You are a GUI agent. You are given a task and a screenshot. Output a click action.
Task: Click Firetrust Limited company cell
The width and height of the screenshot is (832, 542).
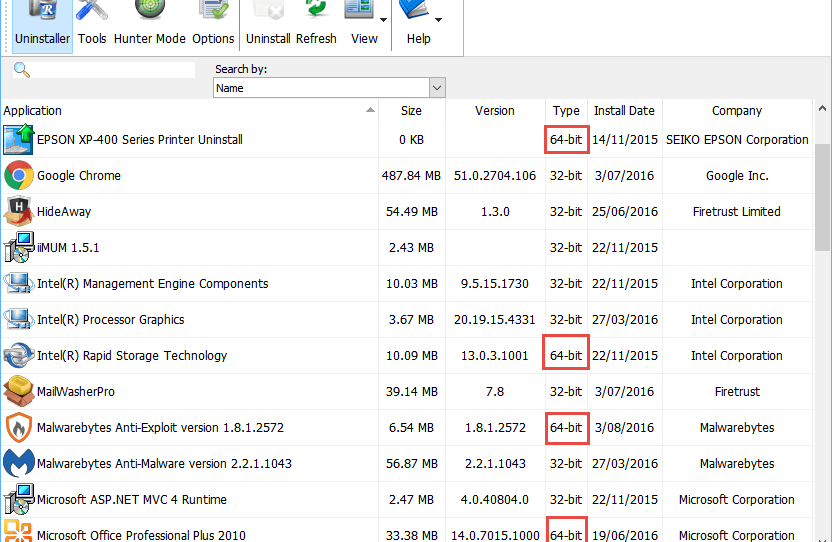coord(736,211)
